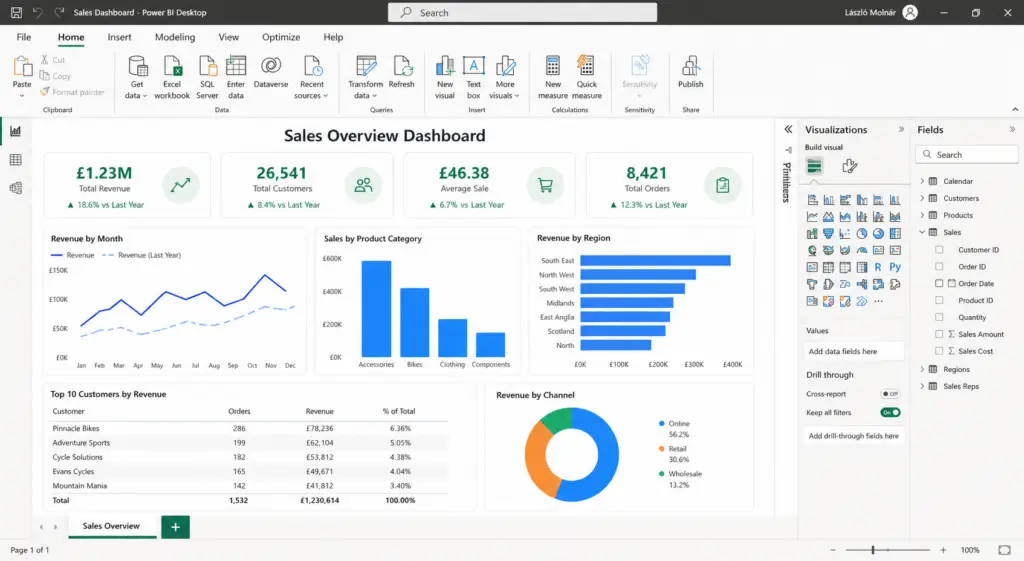The width and height of the screenshot is (1024, 561).
Task: Switch to the View ribbon tab
Action: (x=229, y=37)
